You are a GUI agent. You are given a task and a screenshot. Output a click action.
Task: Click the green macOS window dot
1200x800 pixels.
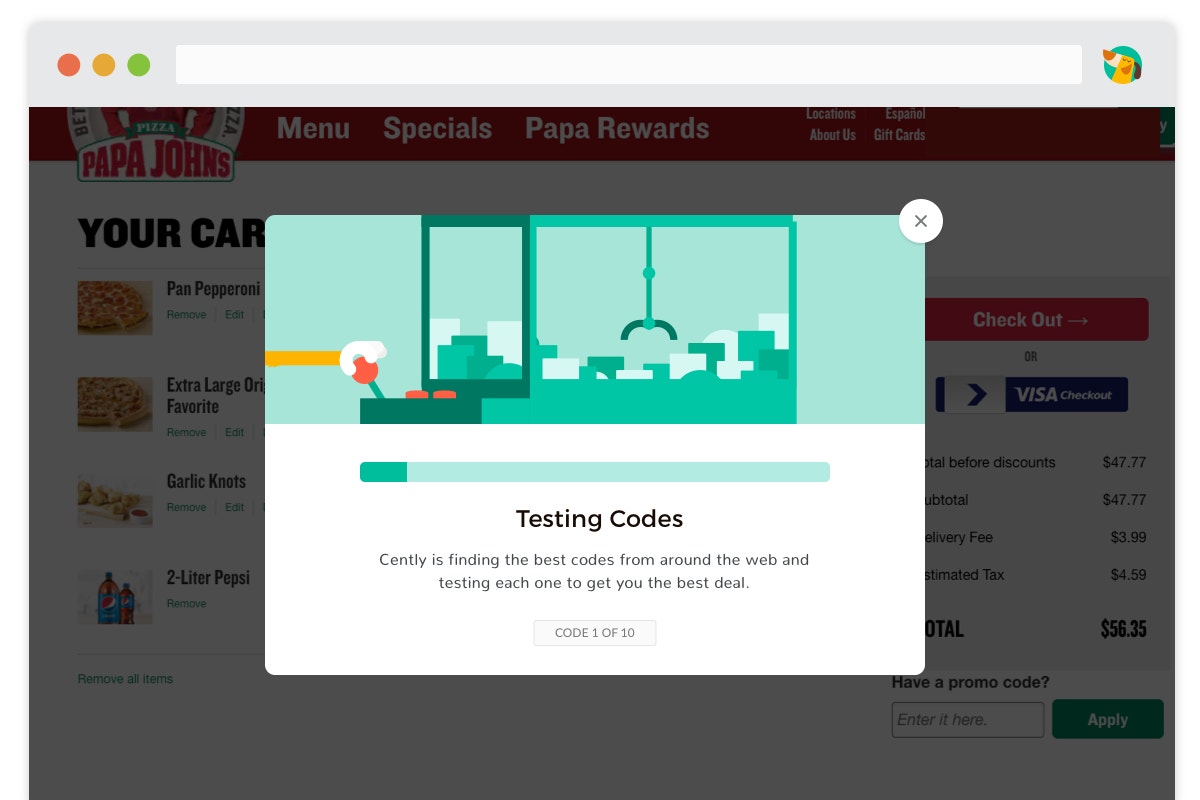coord(139,65)
